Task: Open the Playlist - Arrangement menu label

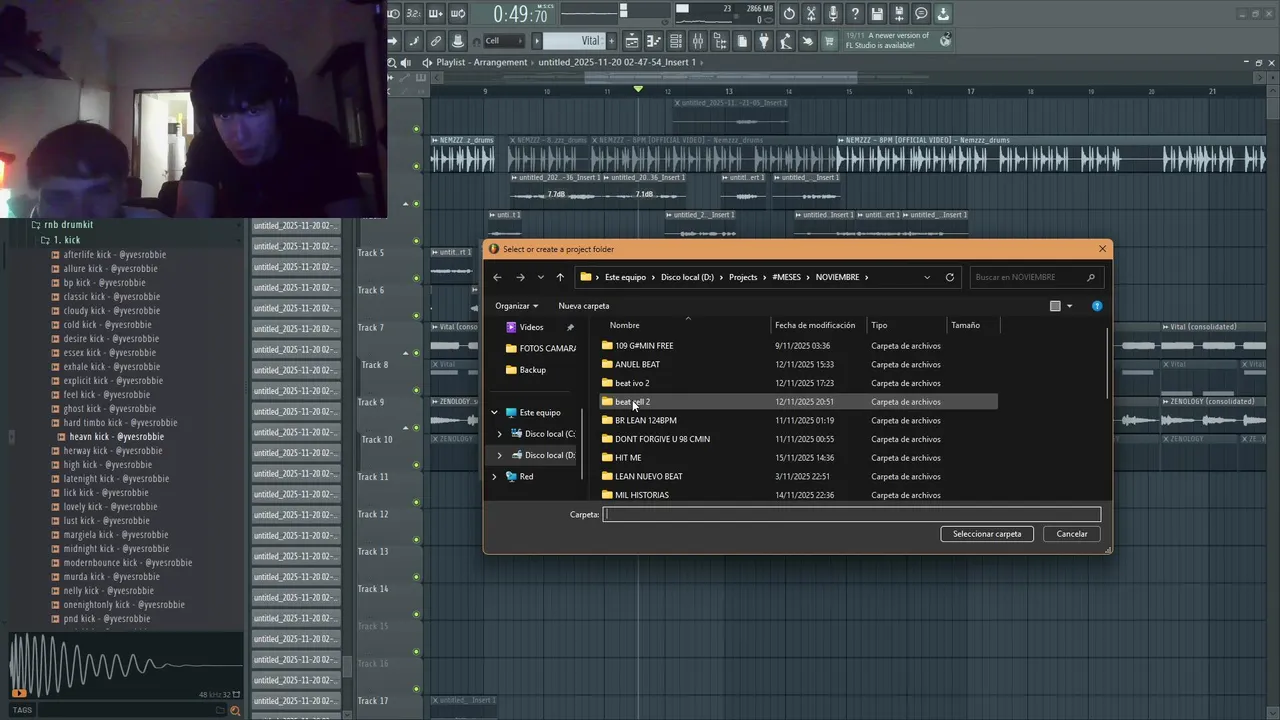Action: 481,62
